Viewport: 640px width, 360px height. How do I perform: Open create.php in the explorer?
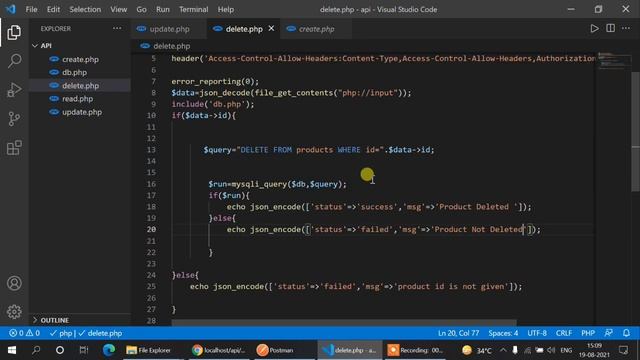pyautogui.click(x=80, y=59)
